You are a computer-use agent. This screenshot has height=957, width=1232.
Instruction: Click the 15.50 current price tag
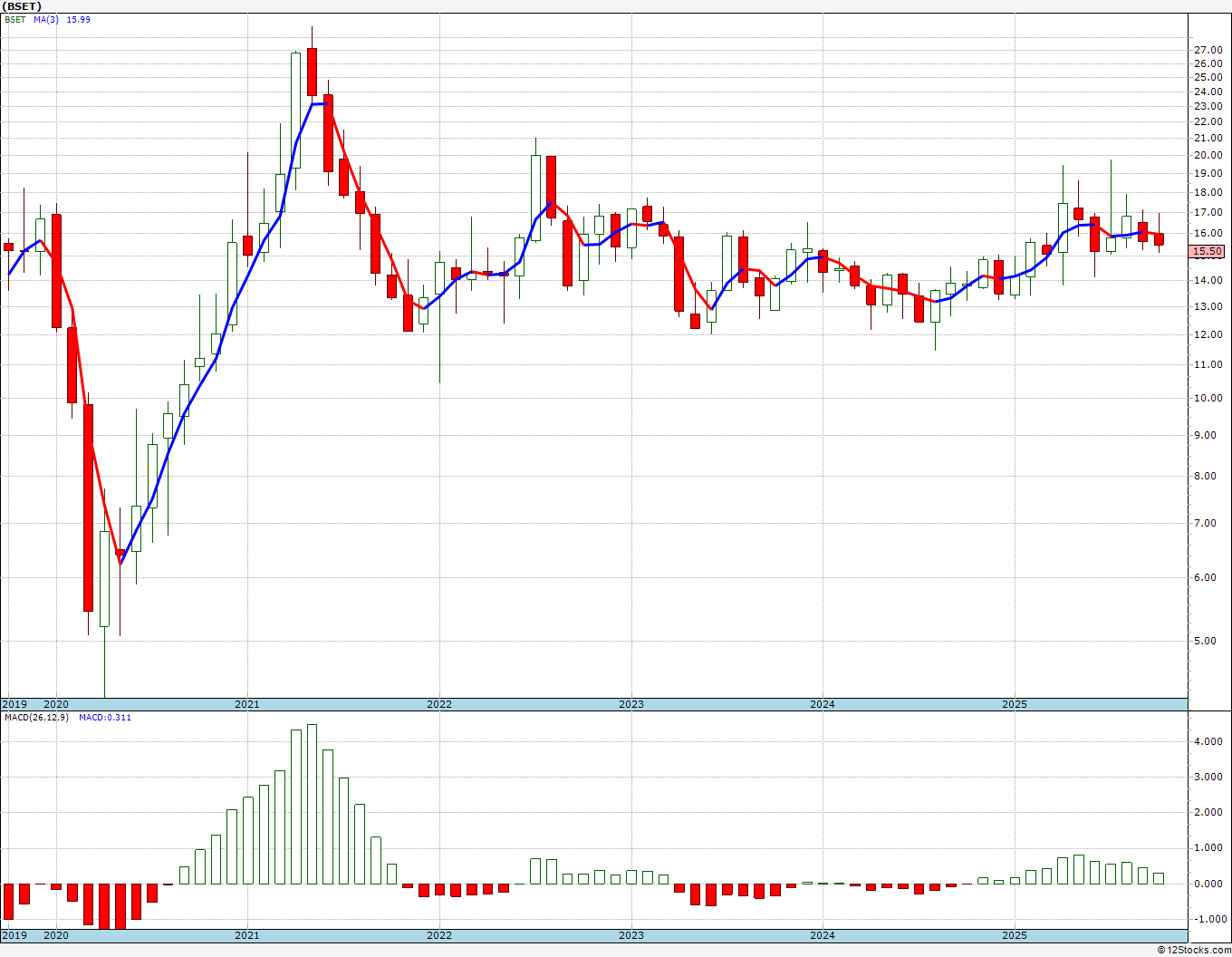pyautogui.click(x=1208, y=252)
